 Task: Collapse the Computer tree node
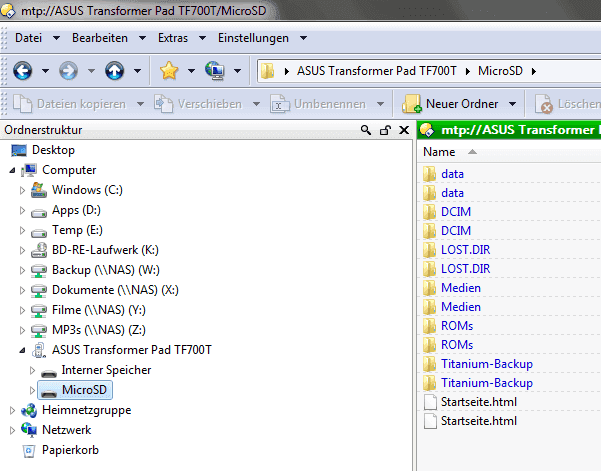pos(13,170)
